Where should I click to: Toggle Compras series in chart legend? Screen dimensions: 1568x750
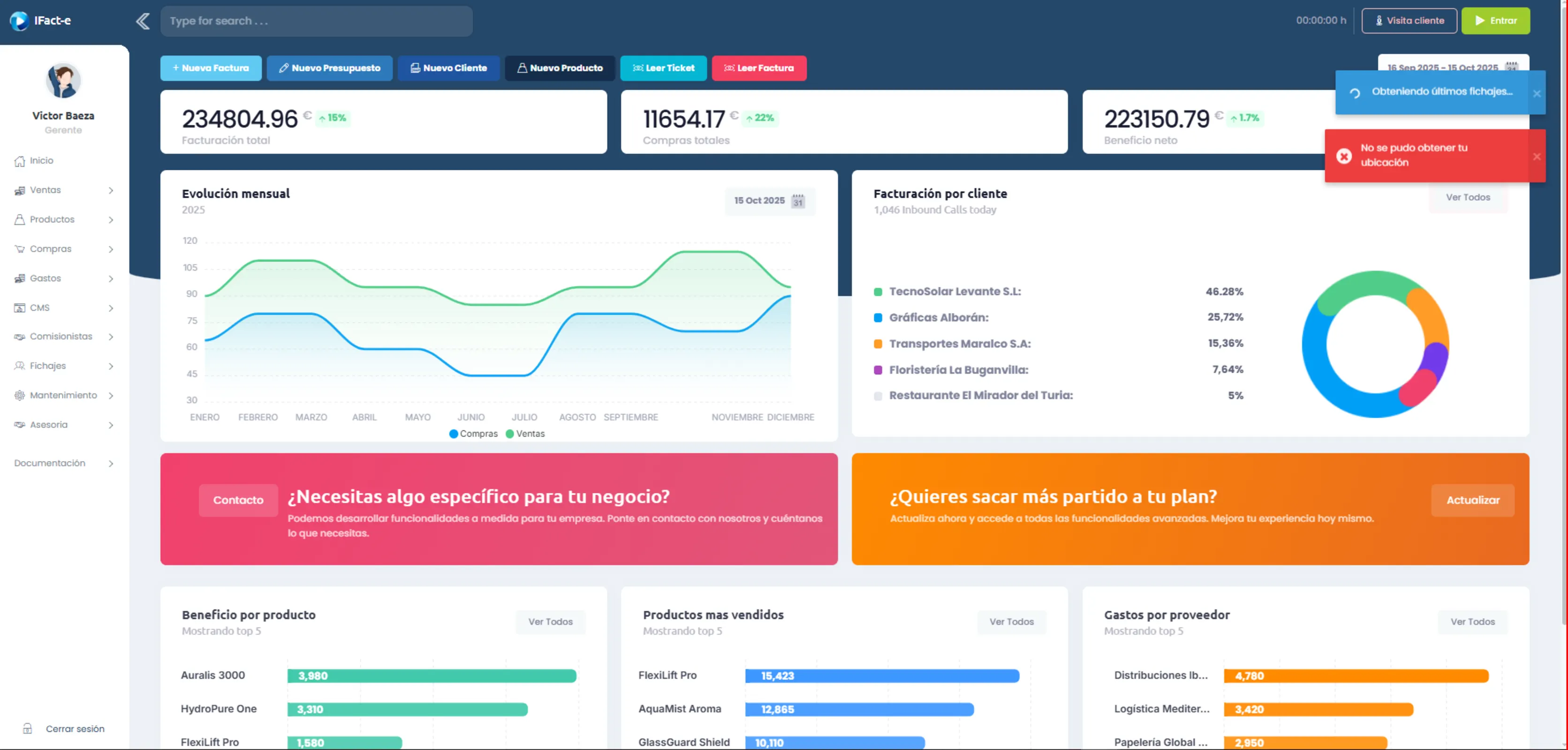[x=473, y=434]
